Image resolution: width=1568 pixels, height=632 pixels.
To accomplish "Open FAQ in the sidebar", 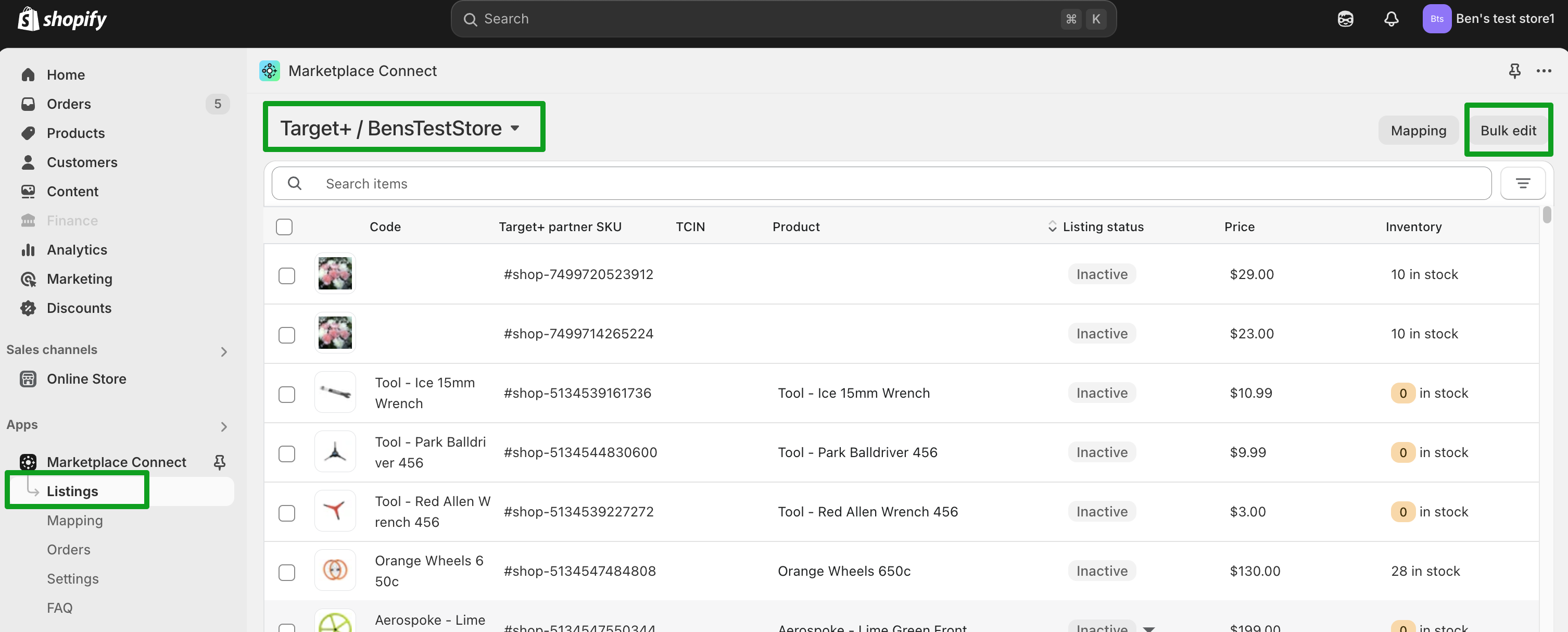I will 59,608.
